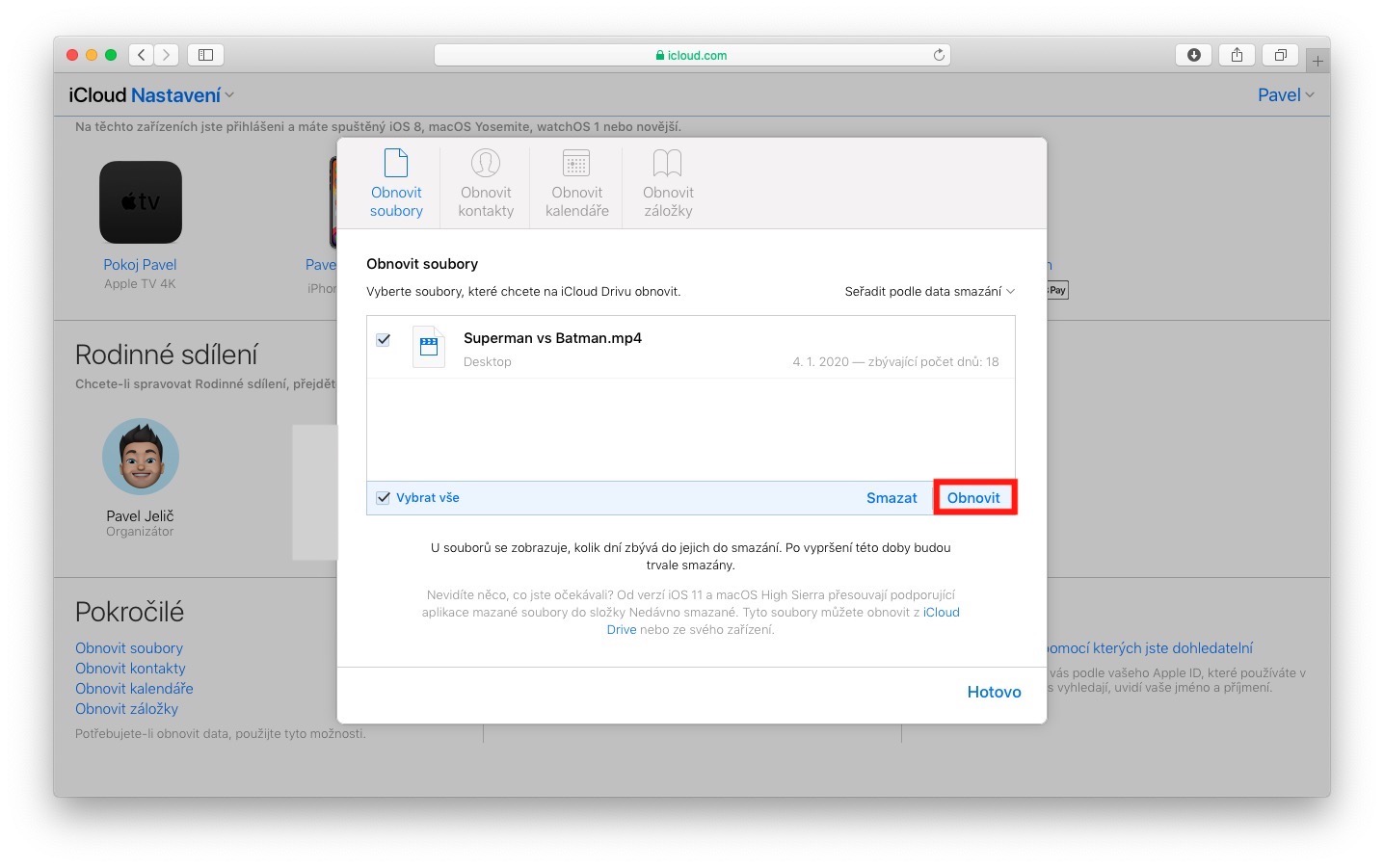
Task: Click the icloud.com address bar
Action: (692, 55)
